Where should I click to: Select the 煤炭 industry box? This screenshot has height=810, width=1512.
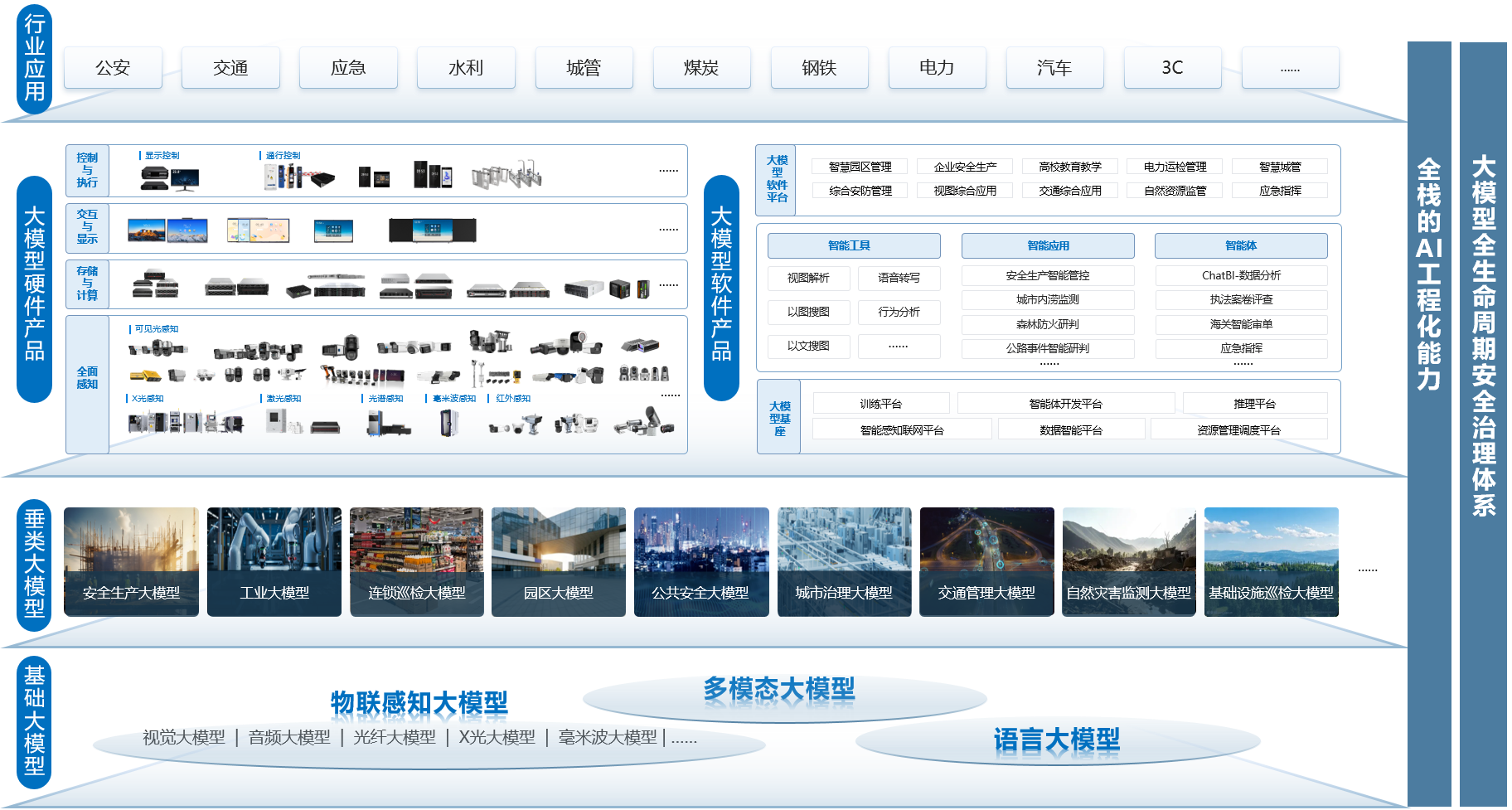701,68
